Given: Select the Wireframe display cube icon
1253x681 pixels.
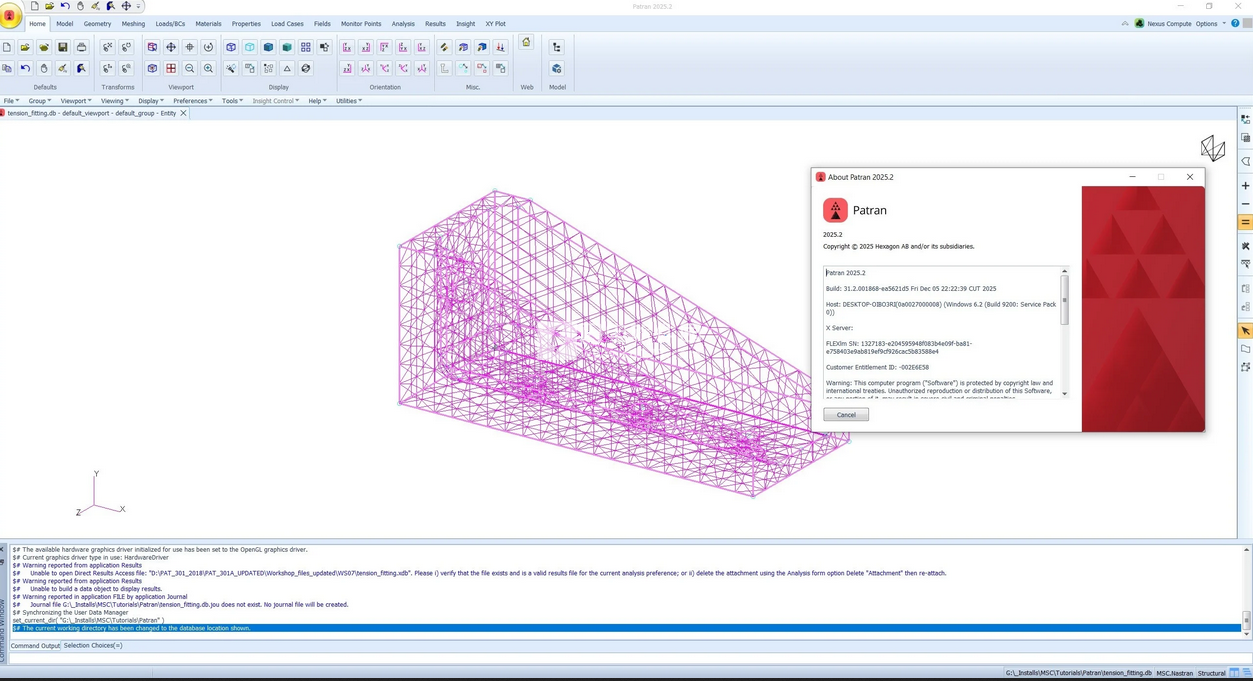Looking at the screenshot, I should click(231, 47).
